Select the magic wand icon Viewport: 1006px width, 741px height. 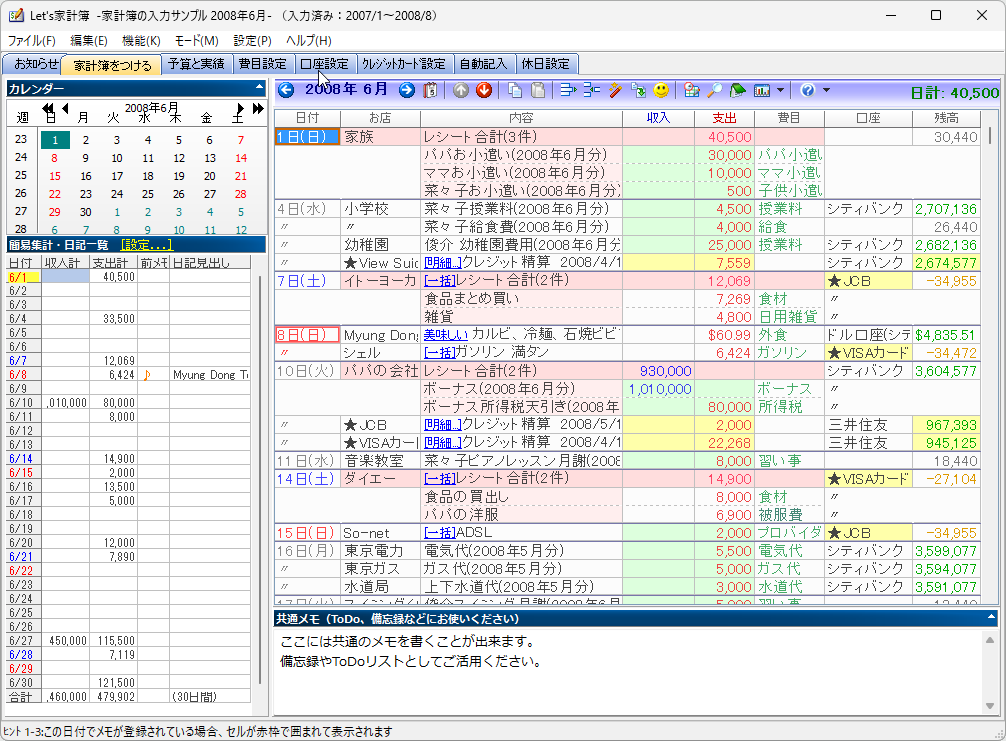point(617,91)
